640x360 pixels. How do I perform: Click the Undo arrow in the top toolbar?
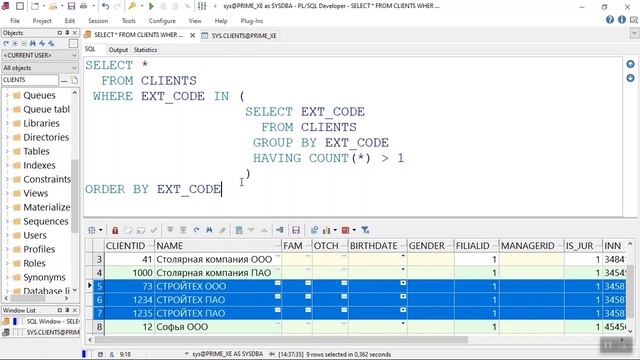click(x=105, y=6)
